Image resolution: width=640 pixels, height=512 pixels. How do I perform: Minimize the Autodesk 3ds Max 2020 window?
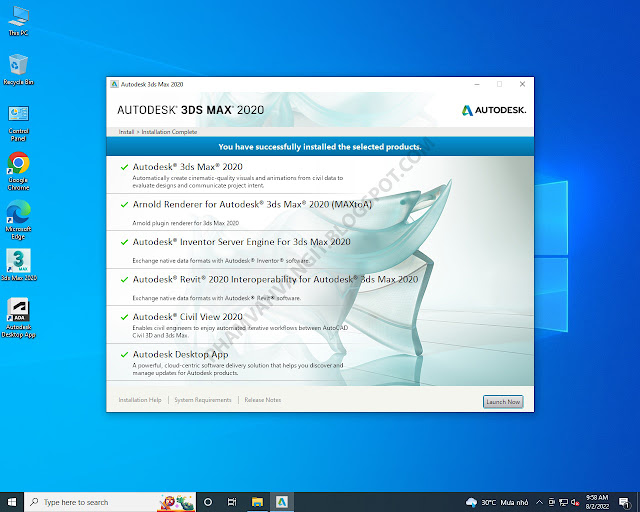(x=477, y=84)
